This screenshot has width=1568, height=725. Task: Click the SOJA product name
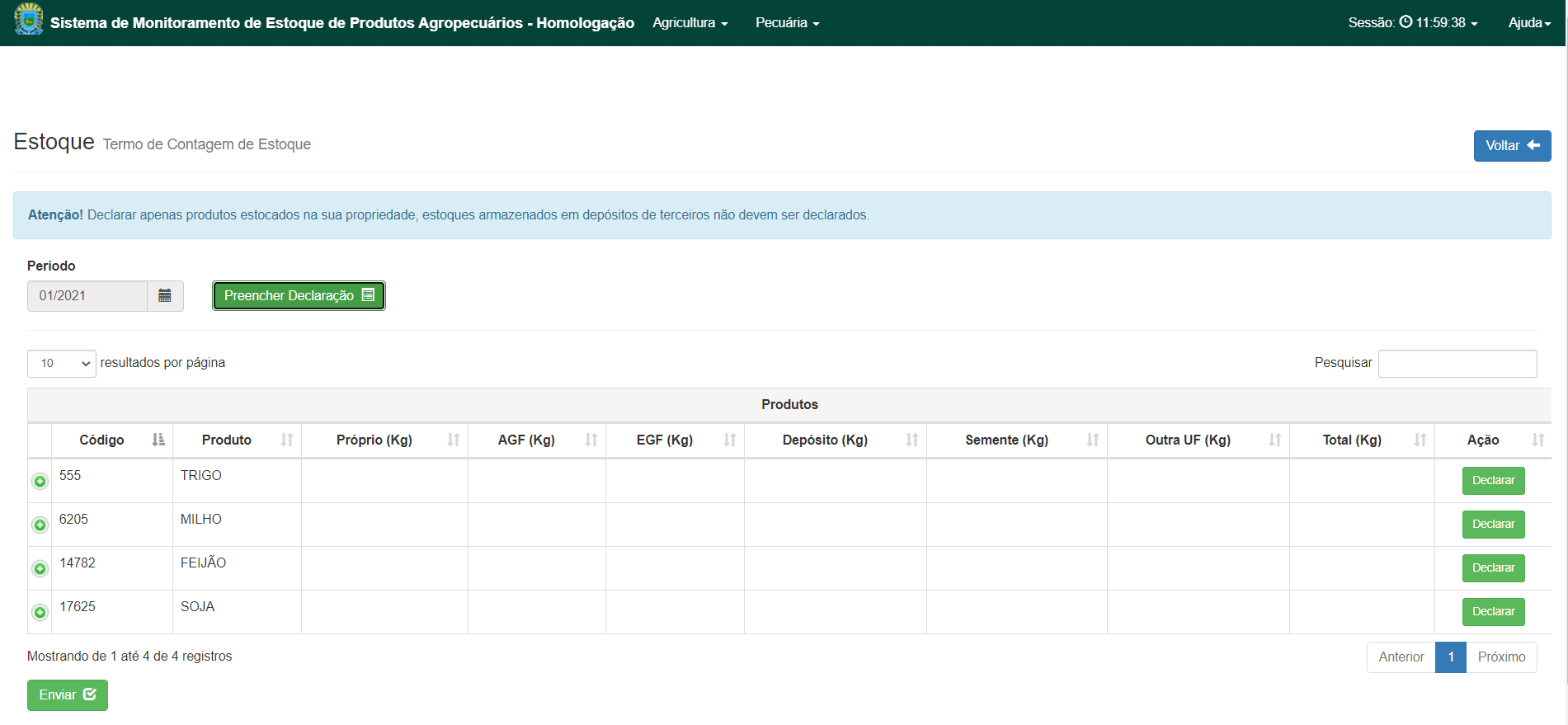pos(197,607)
